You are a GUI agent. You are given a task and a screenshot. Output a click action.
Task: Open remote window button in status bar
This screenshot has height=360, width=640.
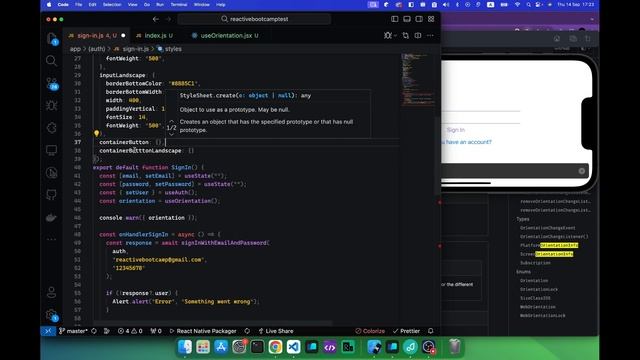point(48,331)
